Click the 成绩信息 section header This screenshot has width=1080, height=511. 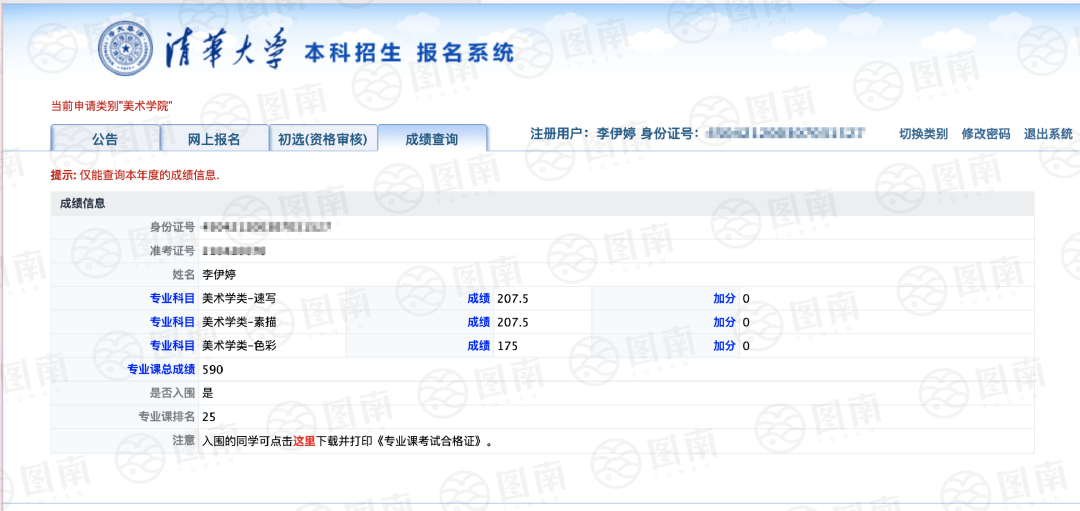tap(83, 204)
